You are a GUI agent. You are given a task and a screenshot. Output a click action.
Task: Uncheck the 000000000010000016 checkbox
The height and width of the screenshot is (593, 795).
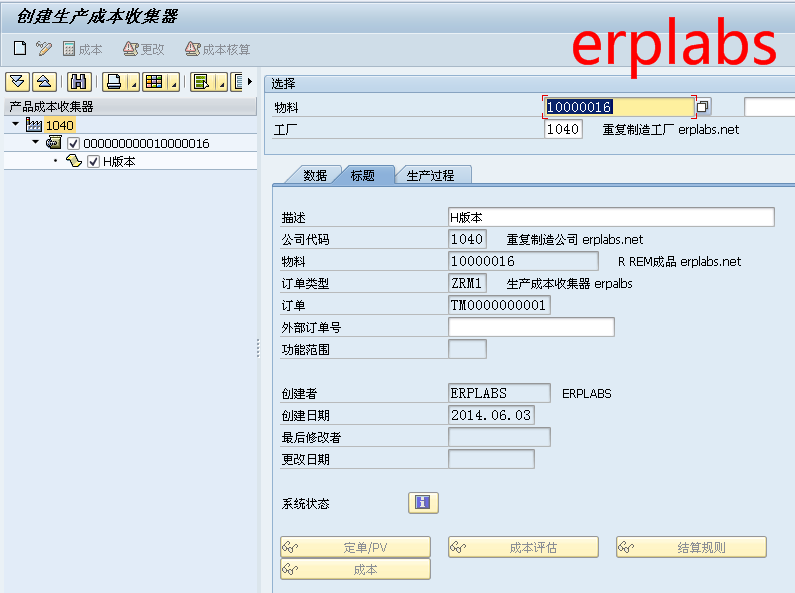tap(74, 143)
